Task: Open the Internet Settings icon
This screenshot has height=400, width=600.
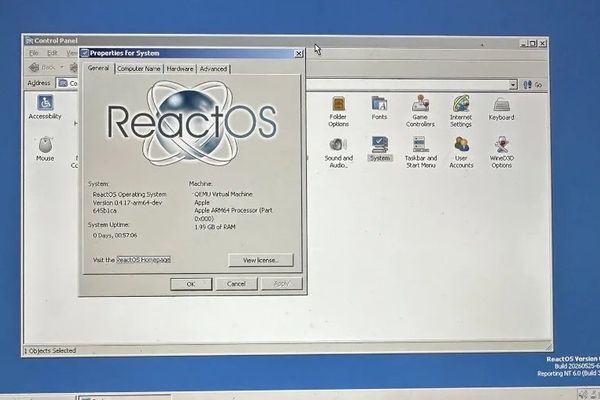Action: [461, 111]
